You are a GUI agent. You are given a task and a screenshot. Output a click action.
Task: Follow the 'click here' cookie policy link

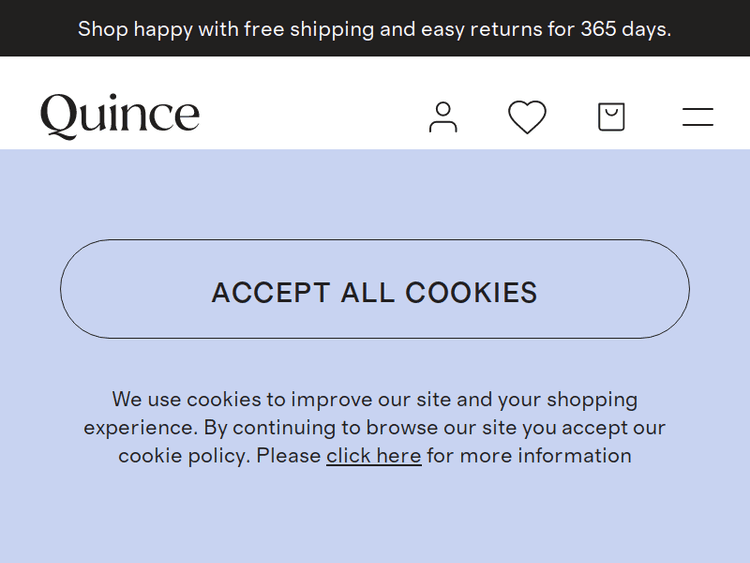[x=373, y=456]
